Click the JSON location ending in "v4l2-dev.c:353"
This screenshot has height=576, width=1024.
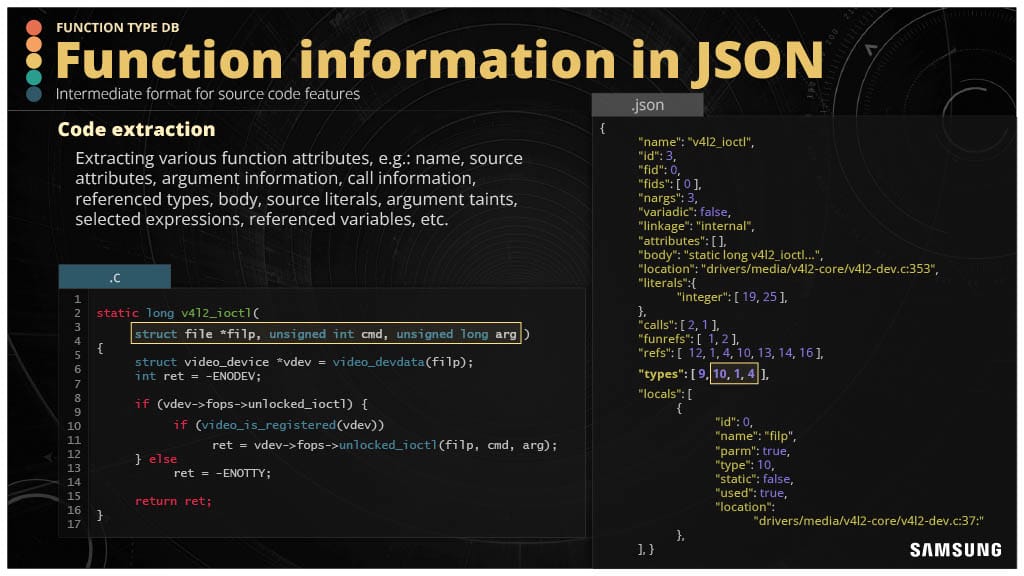(788, 268)
